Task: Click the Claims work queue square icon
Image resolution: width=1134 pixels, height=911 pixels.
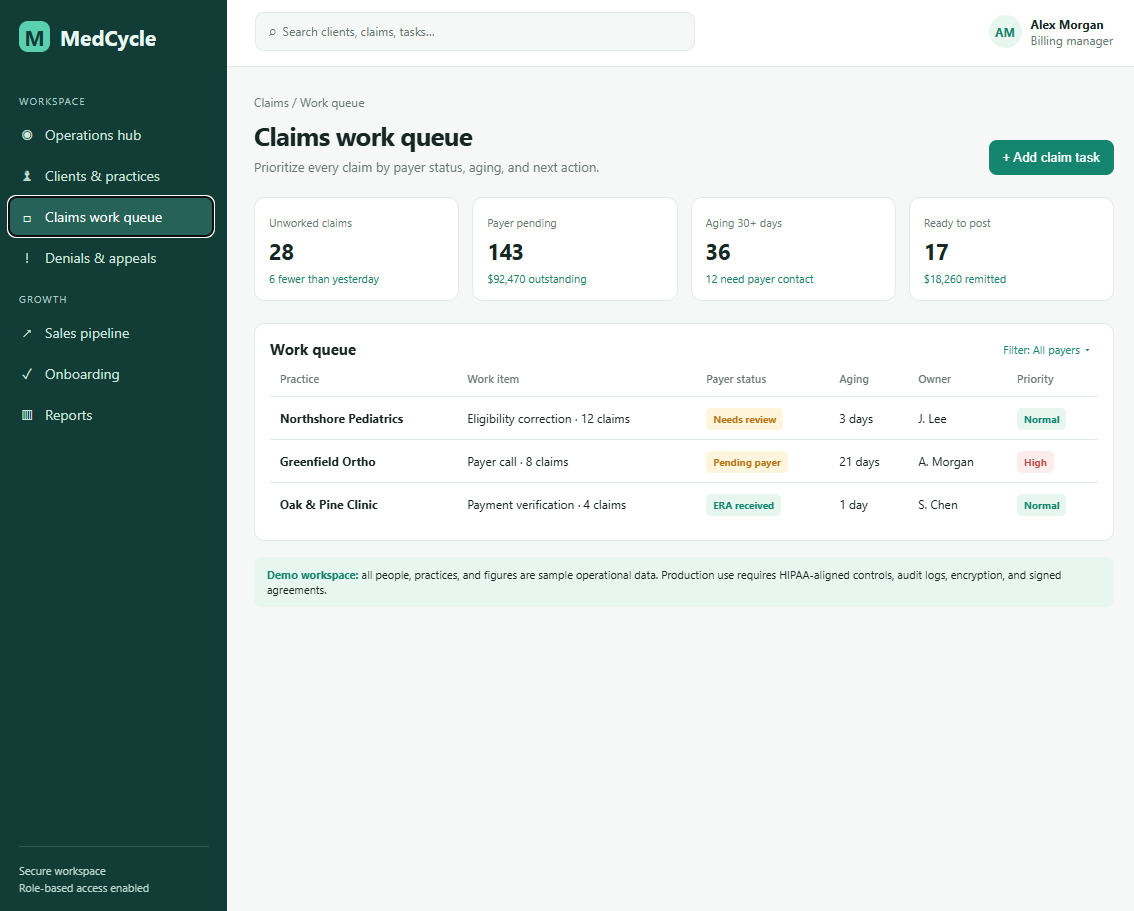Action: pyautogui.click(x=27, y=218)
